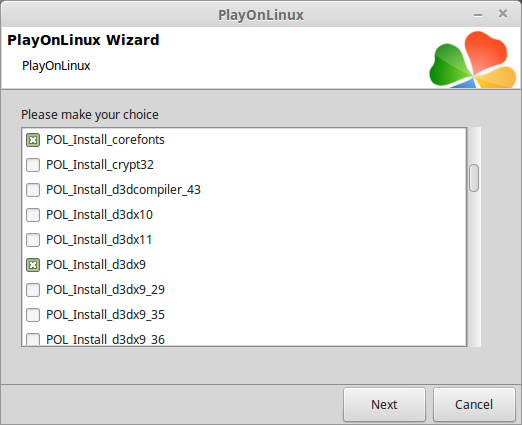Enable POL_Install_d3dx11 checkbox
Image resolution: width=522 pixels, height=425 pixels.
[33, 240]
